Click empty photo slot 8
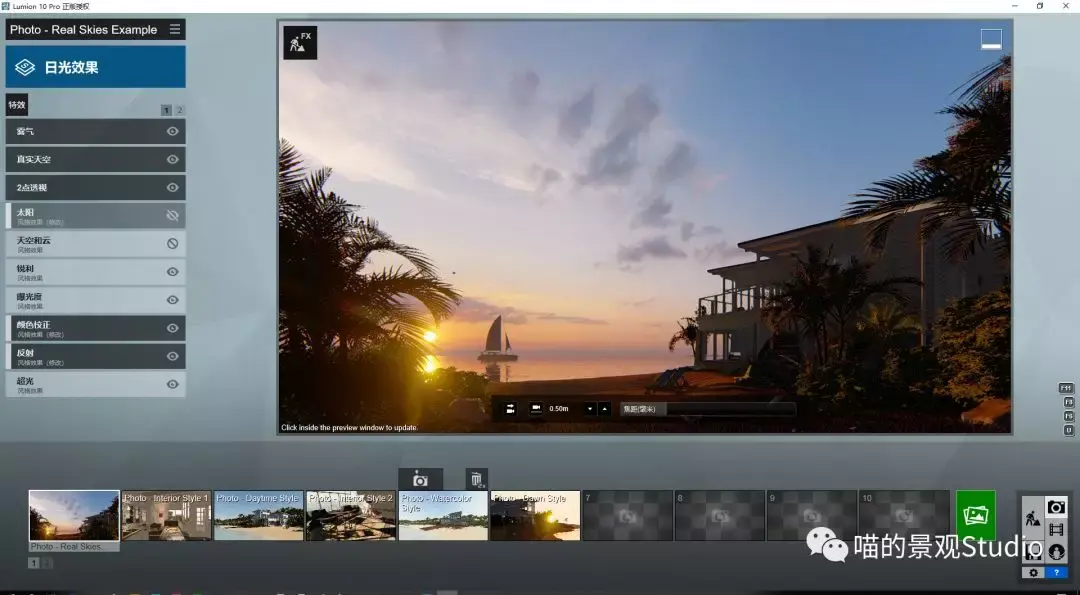The height and width of the screenshot is (595, 1080). pyautogui.click(x=720, y=515)
